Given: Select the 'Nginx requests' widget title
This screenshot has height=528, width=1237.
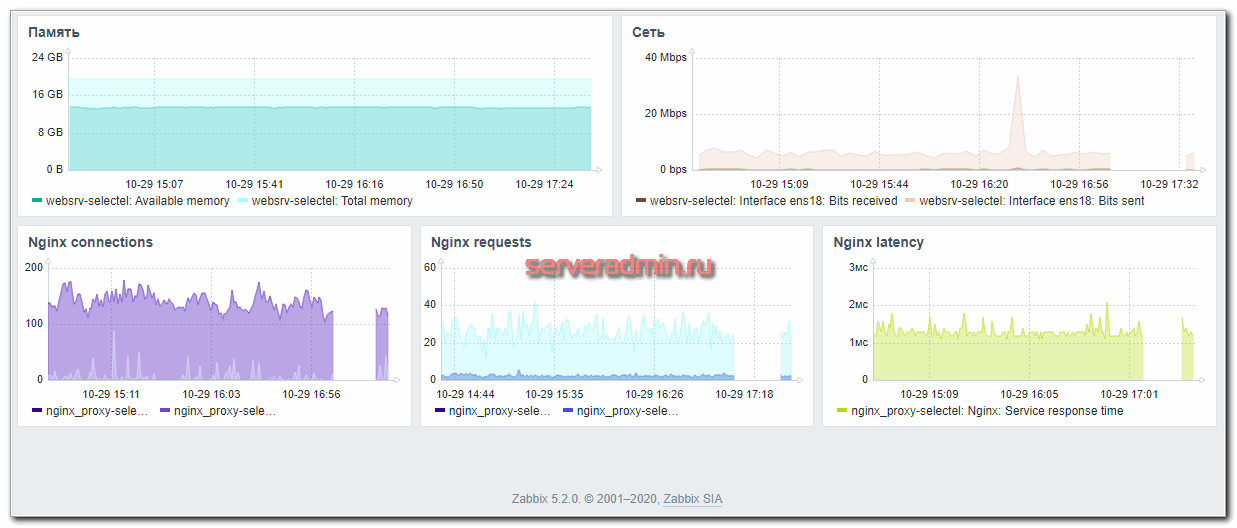Looking at the screenshot, I should tap(481, 242).
